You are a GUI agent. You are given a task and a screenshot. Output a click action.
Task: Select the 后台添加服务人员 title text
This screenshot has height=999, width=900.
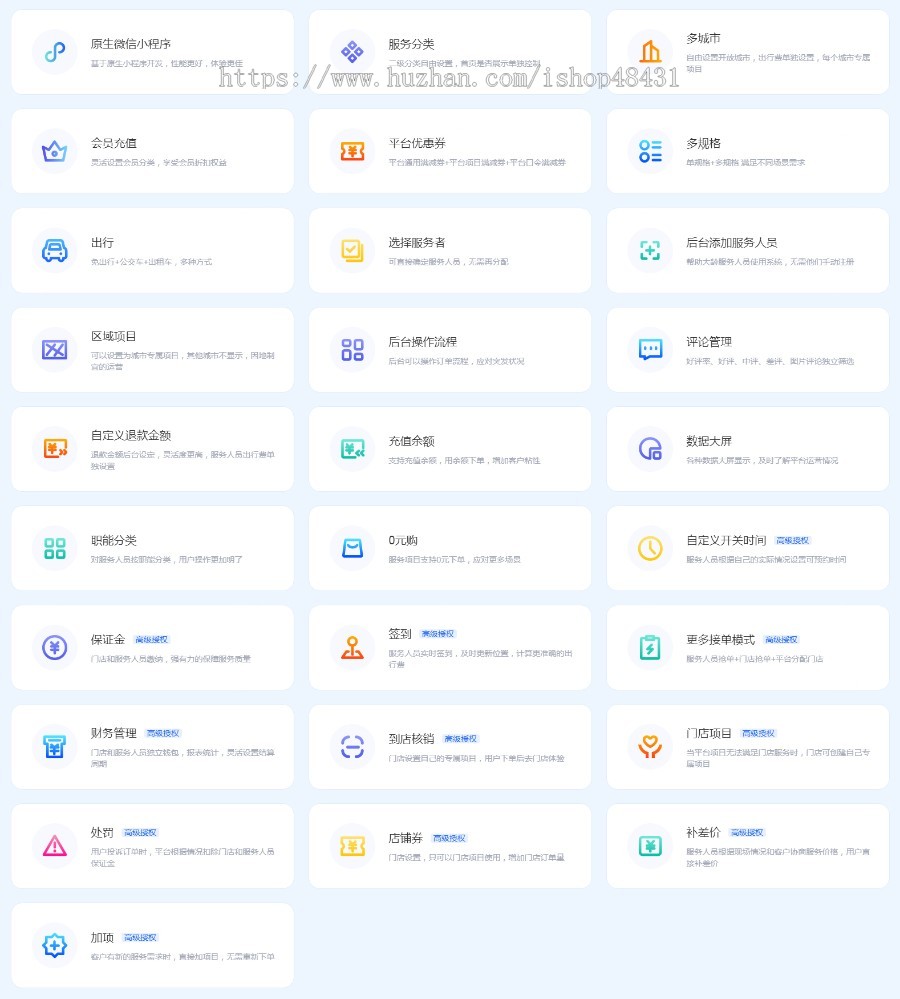click(731, 243)
